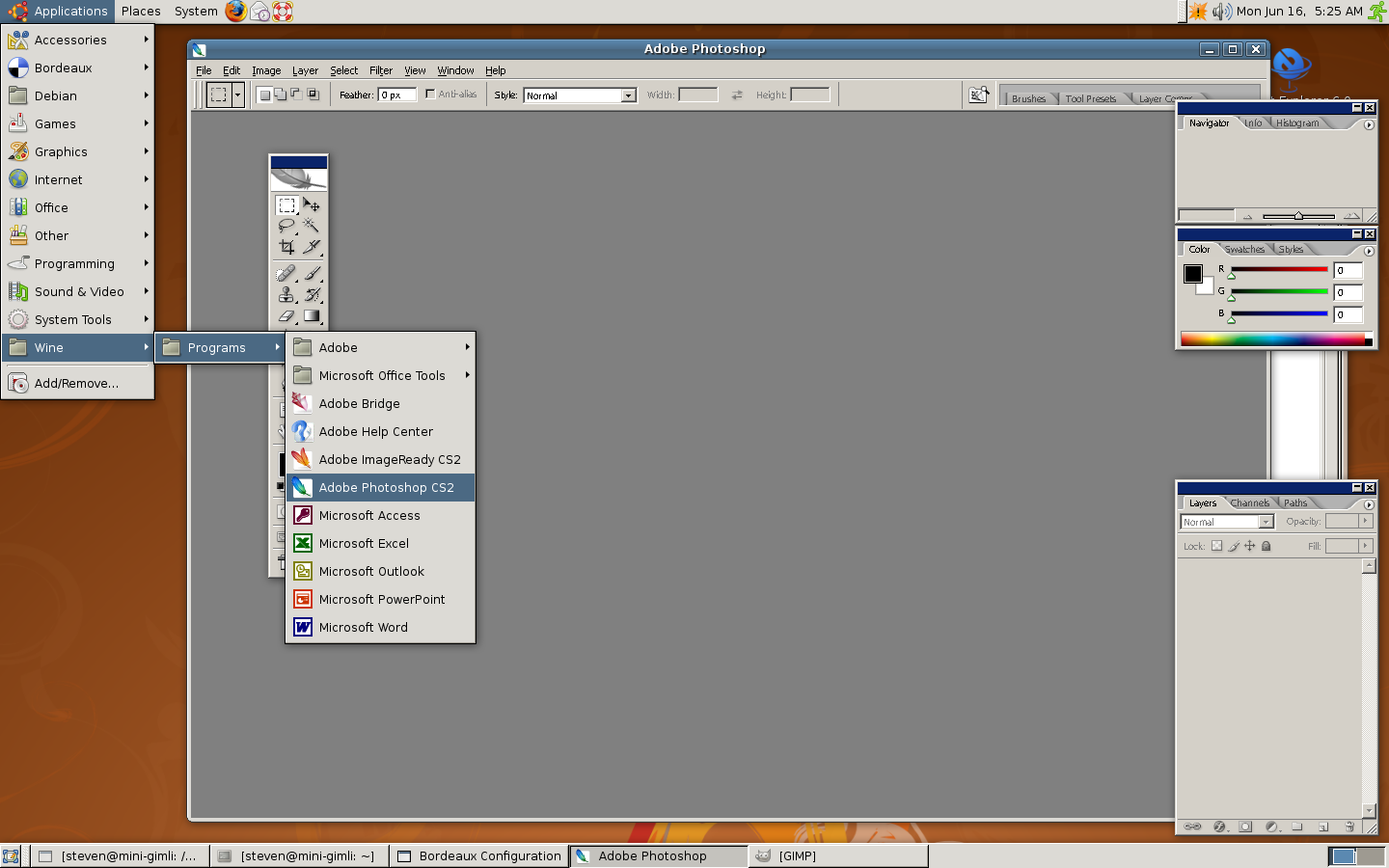Toggle lock all padlock icon
Screen dimensions: 1389x868
pyautogui.click(x=1266, y=546)
